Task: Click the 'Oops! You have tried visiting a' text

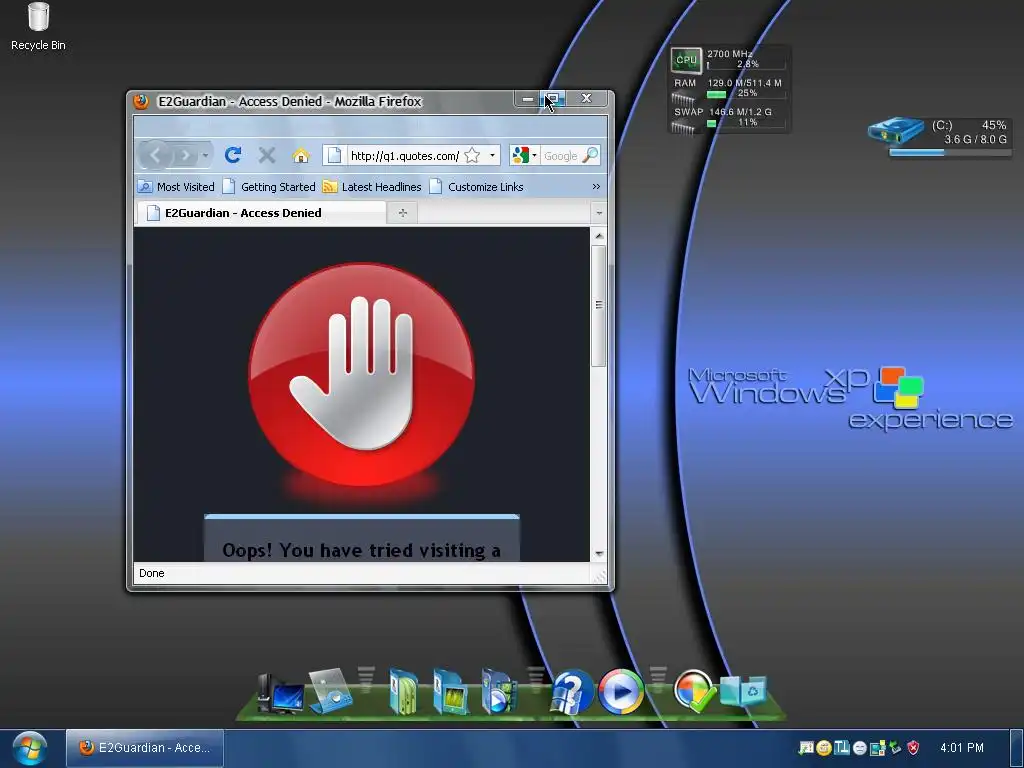Action: 361,550
